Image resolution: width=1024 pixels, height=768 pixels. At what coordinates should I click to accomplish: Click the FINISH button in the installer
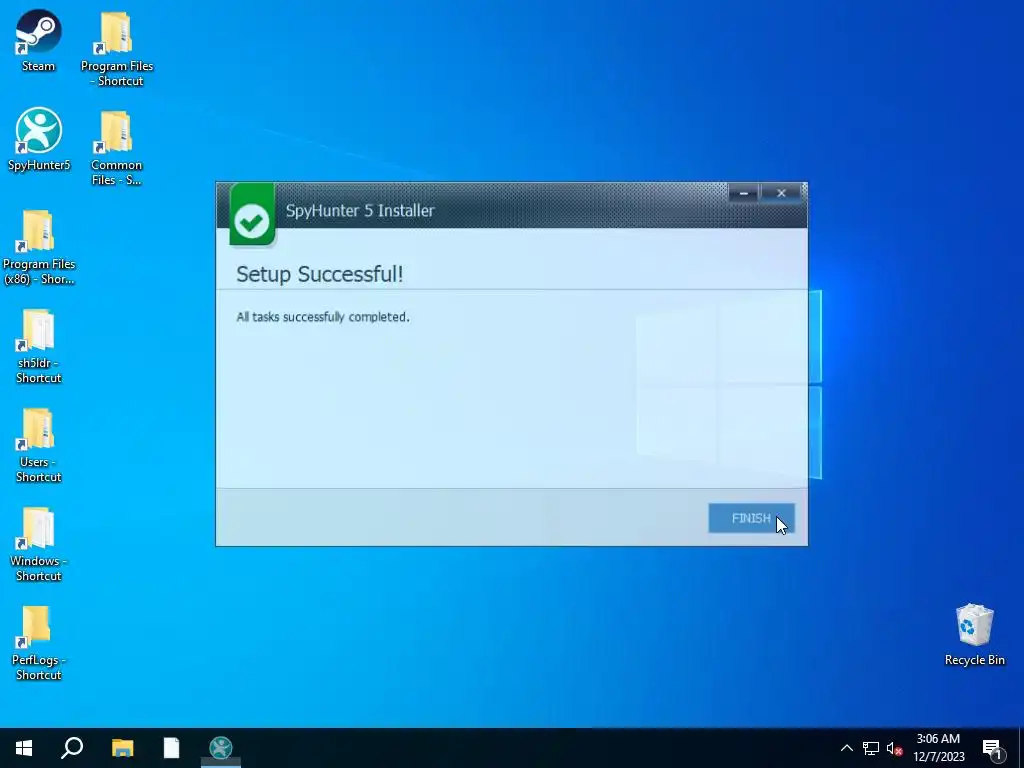(x=751, y=518)
